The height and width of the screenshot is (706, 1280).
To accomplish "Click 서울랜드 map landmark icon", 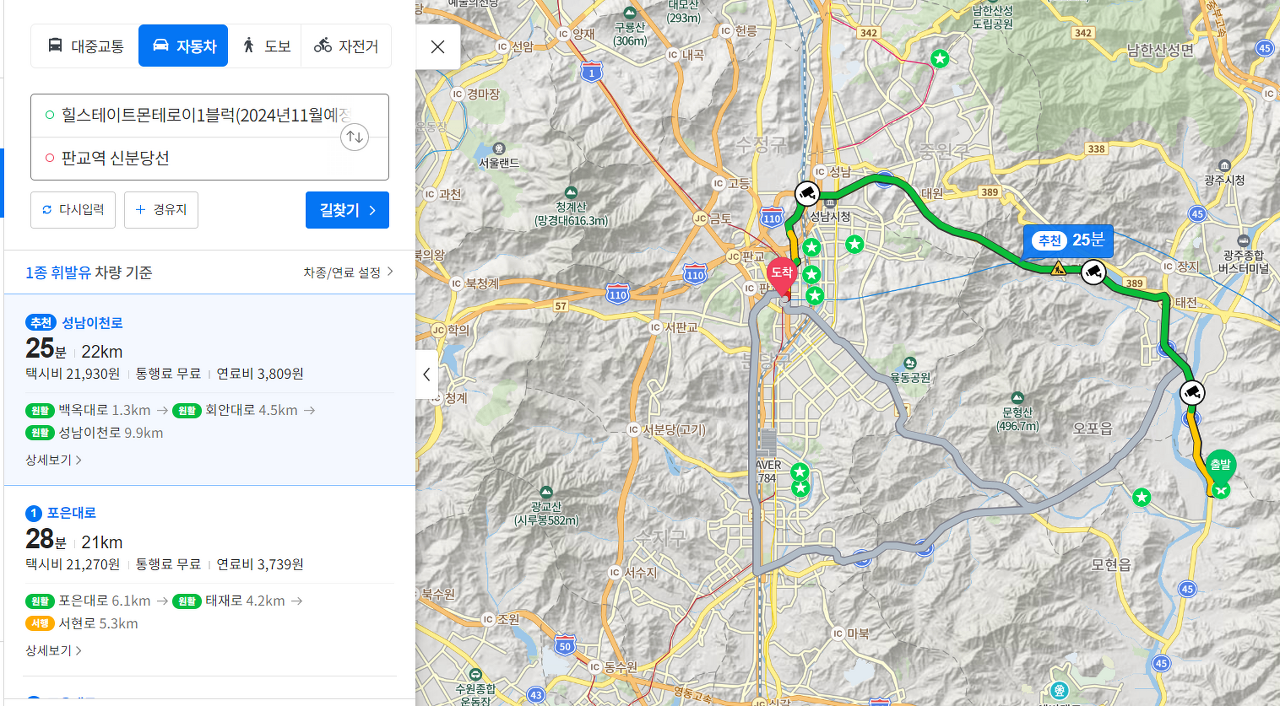I will tap(497, 148).
